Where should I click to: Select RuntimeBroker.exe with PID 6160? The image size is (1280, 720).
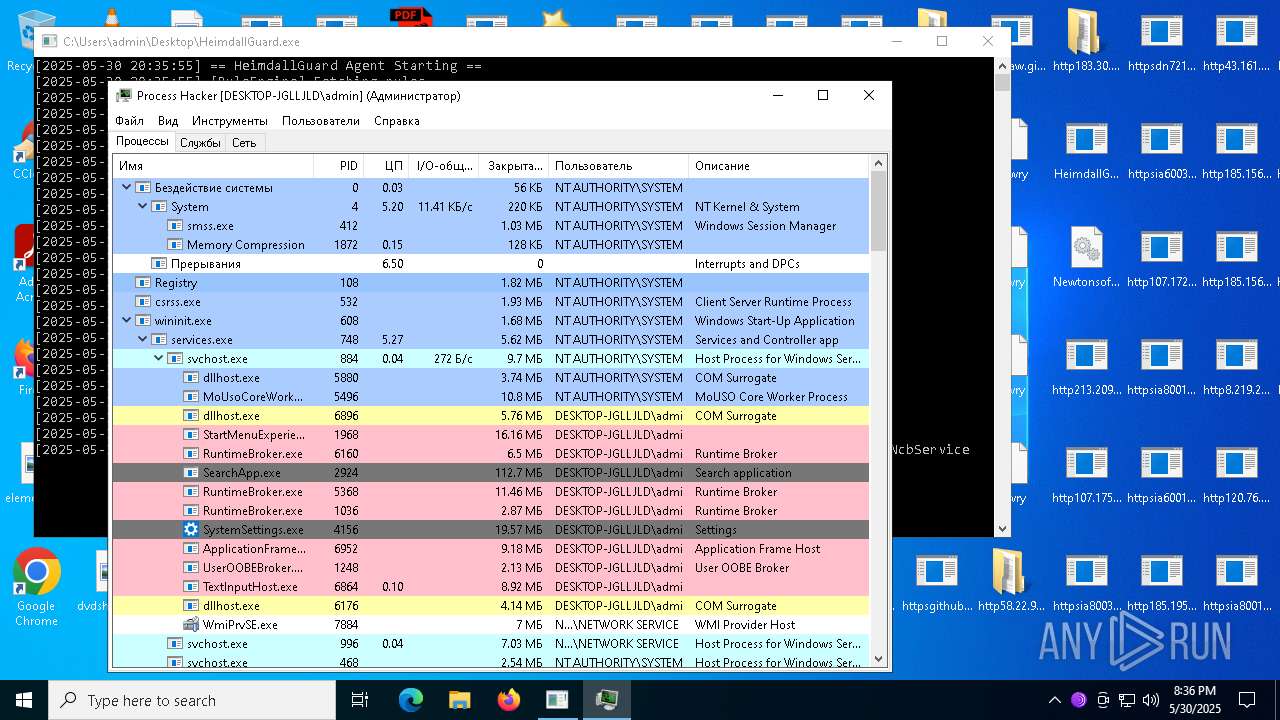coord(491,454)
